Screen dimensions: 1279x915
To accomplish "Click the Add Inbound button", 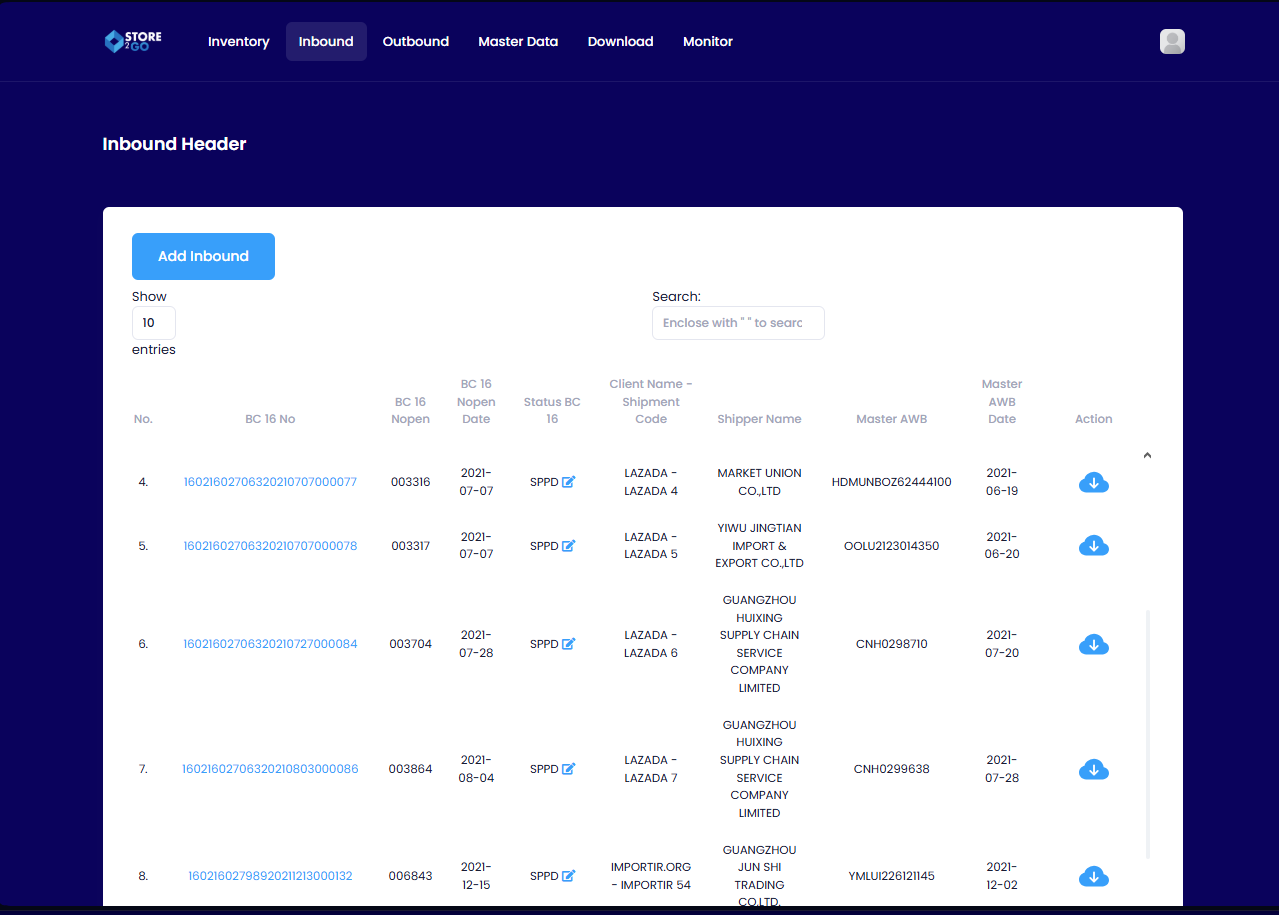I will (203, 256).
